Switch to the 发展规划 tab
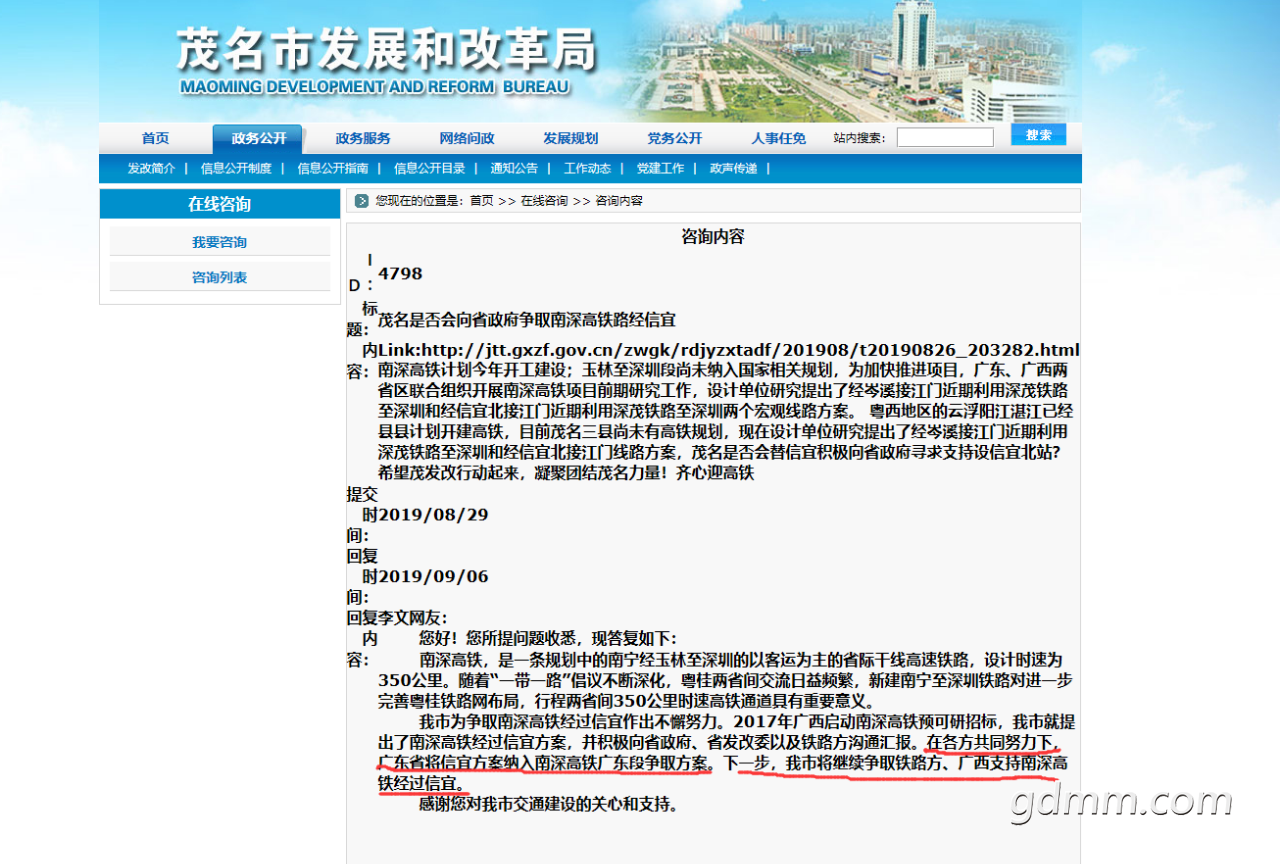Viewport: 1280px width, 864px height. click(x=571, y=139)
